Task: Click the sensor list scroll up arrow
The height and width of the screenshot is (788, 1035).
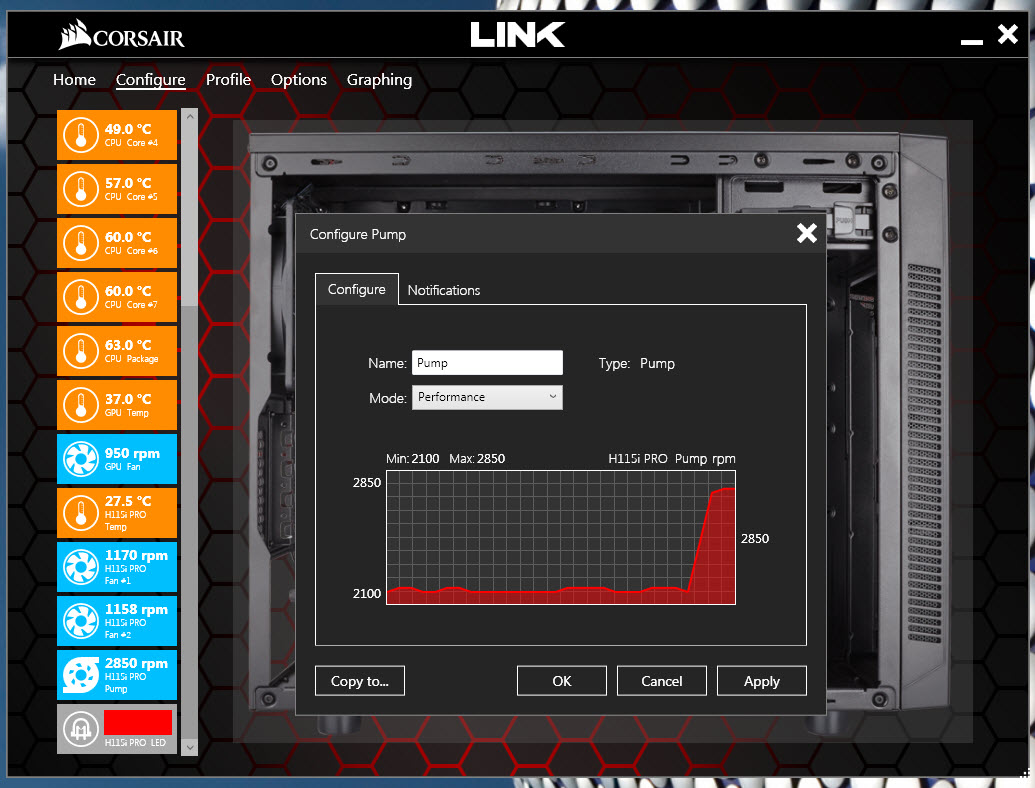Action: (x=189, y=117)
